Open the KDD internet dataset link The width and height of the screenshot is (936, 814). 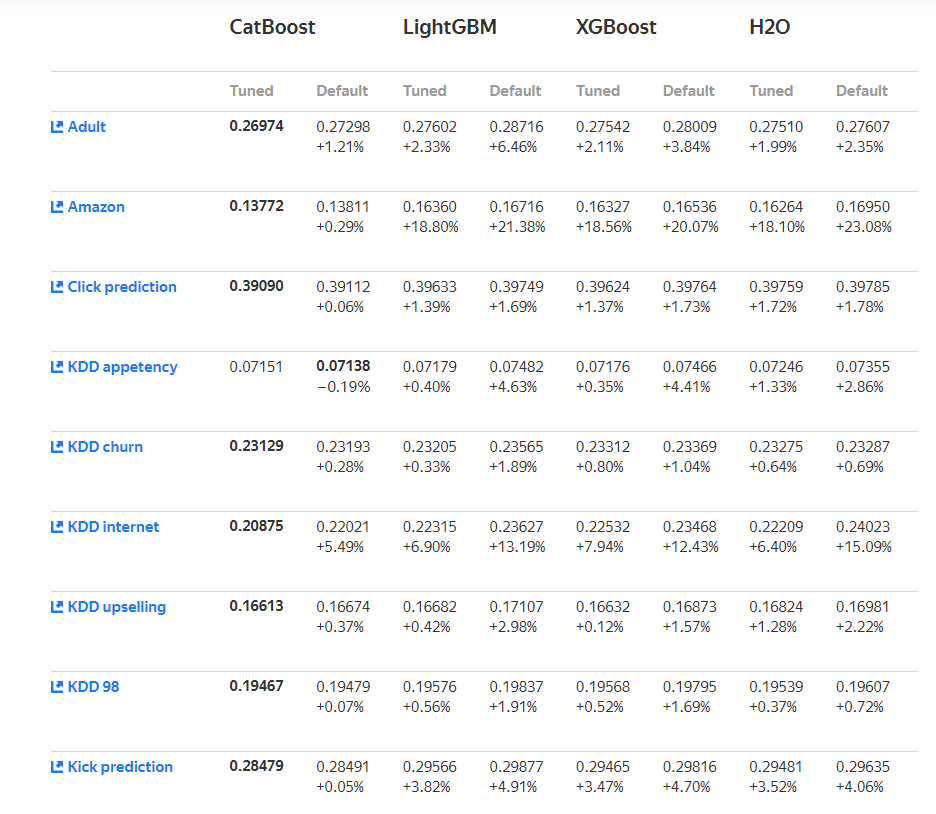click(113, 527)
